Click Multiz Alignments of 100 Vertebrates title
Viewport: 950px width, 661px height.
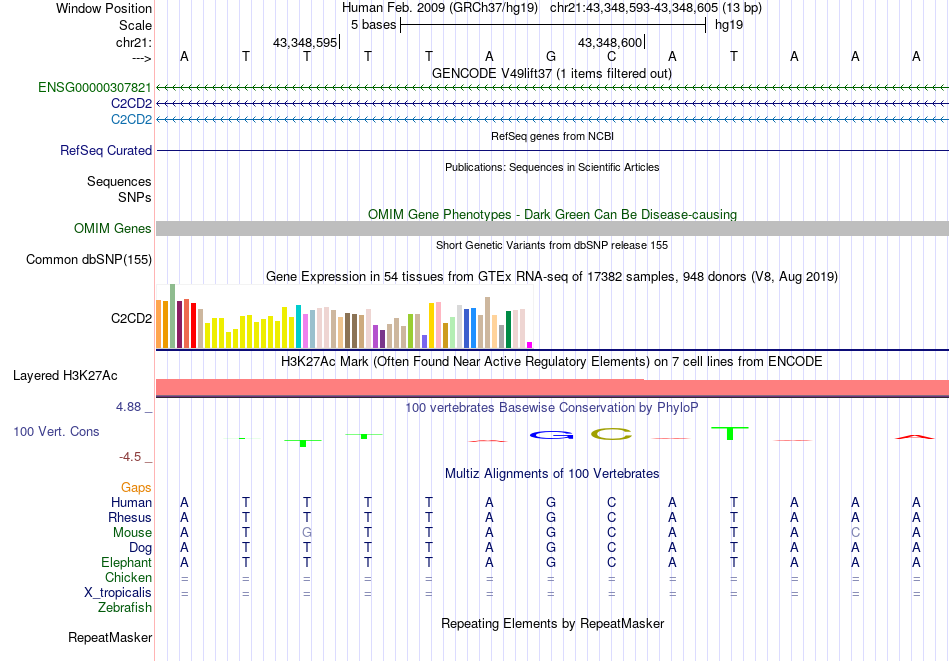coord(552,474)
